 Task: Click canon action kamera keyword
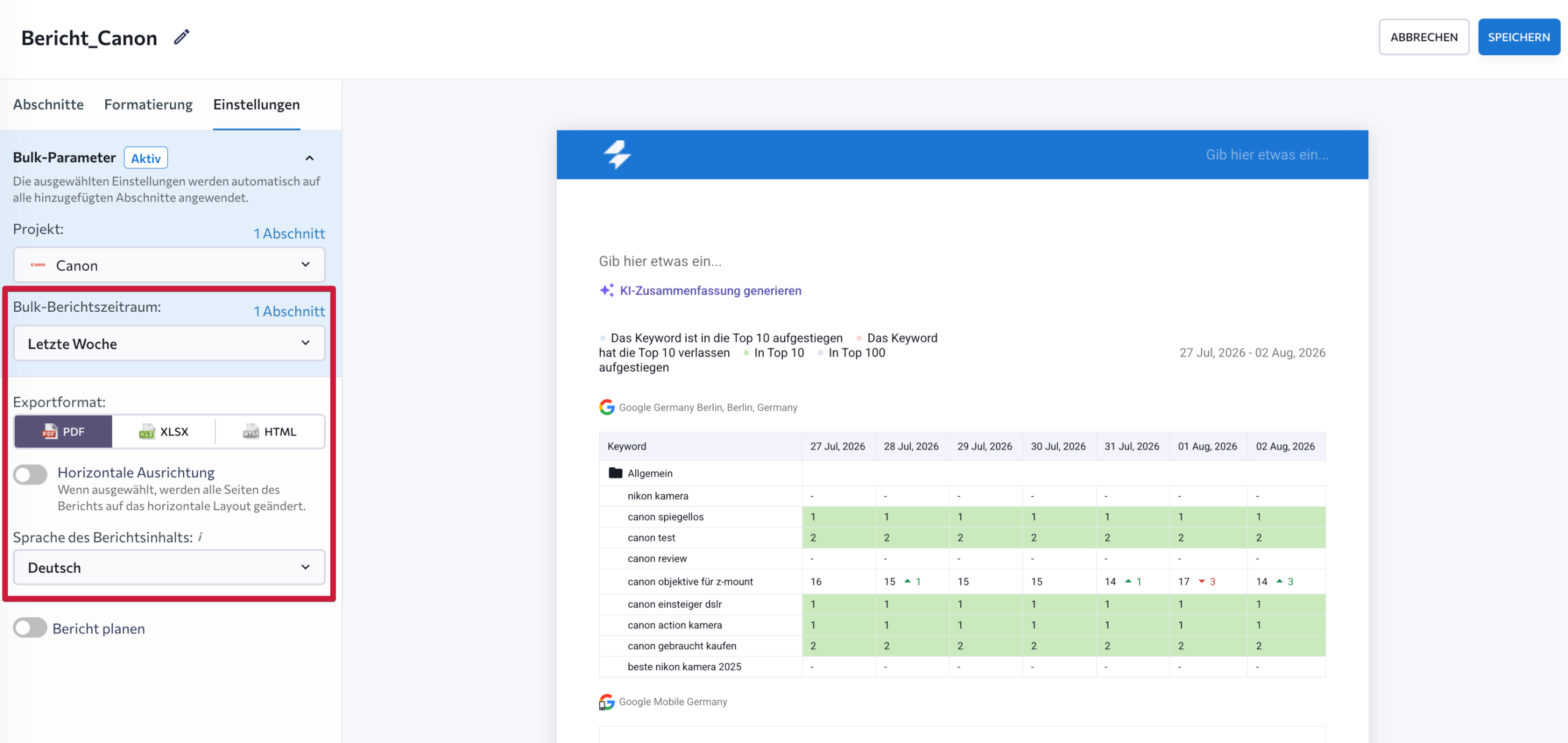click(675, 625)
